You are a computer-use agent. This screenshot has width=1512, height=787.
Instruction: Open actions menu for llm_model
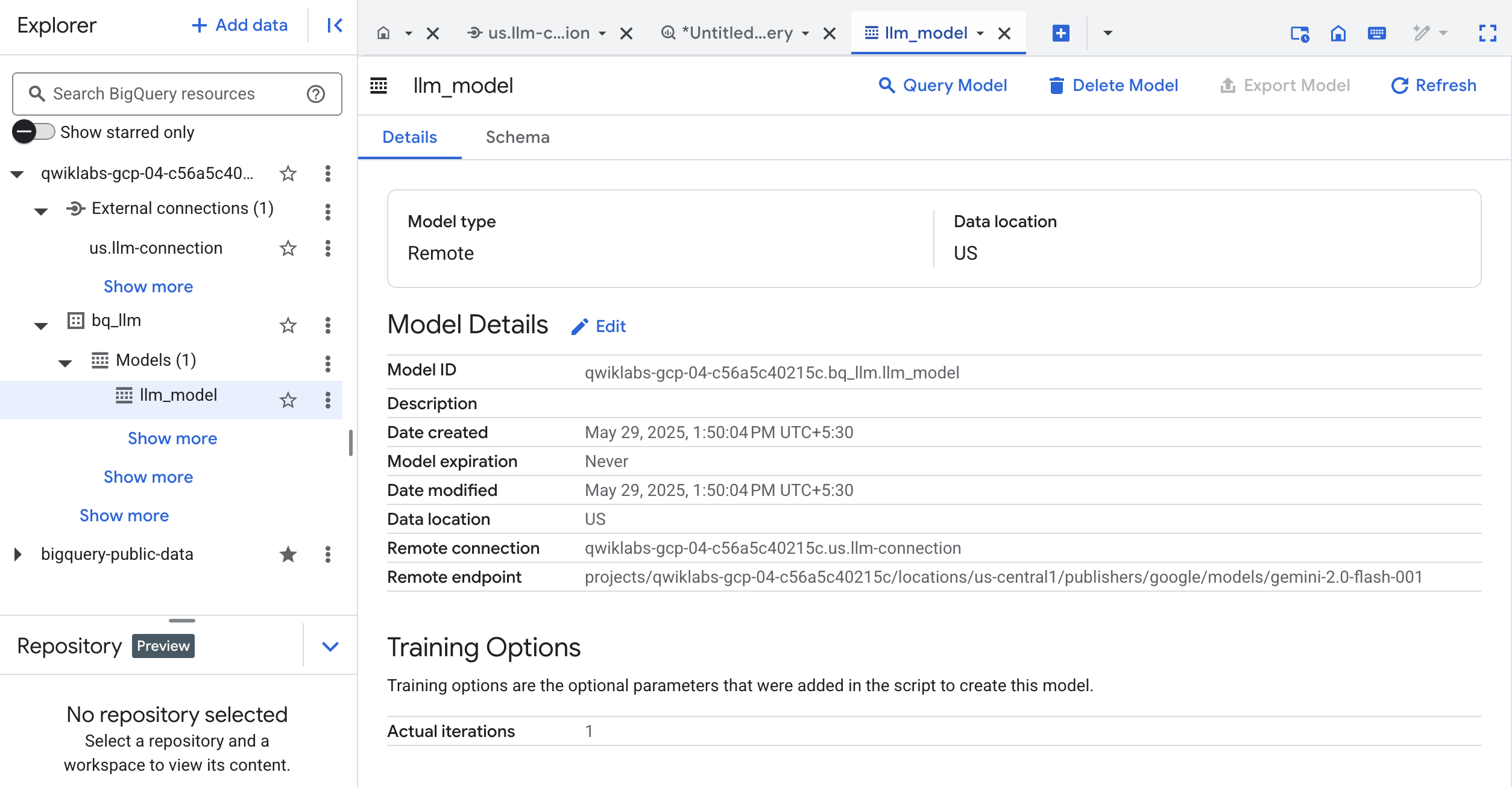pyautogui.click(x=328, y=400)
